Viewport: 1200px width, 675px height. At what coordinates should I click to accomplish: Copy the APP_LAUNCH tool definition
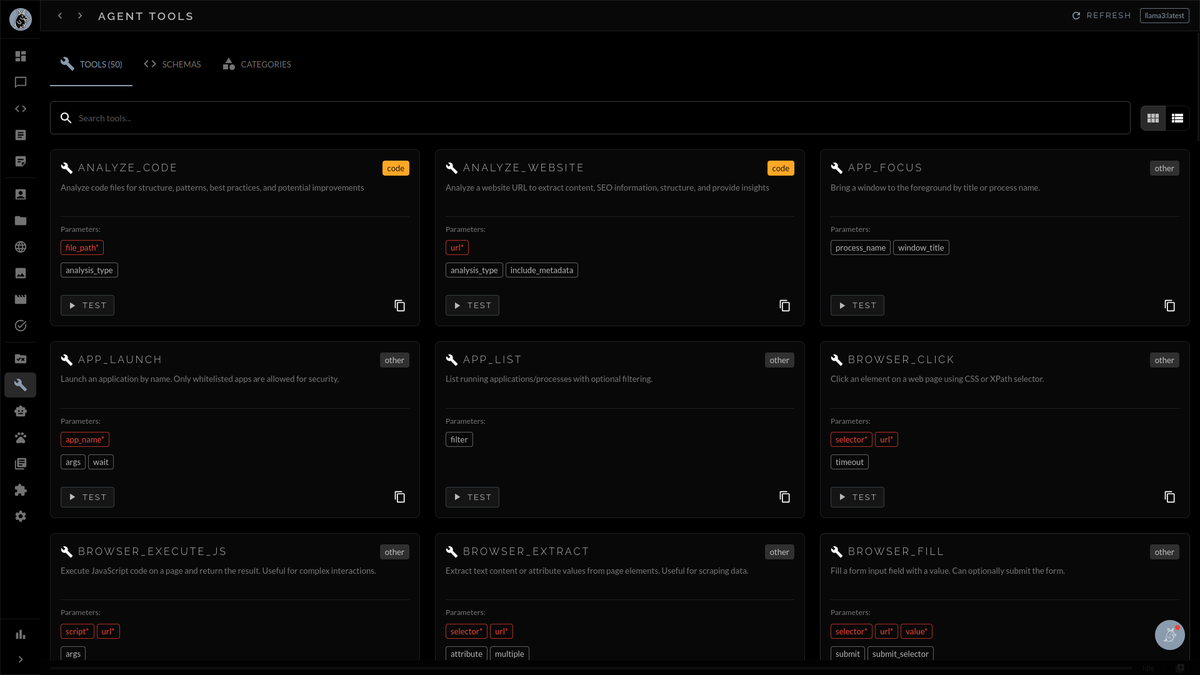pyautogui.click(x=400, y=497)
